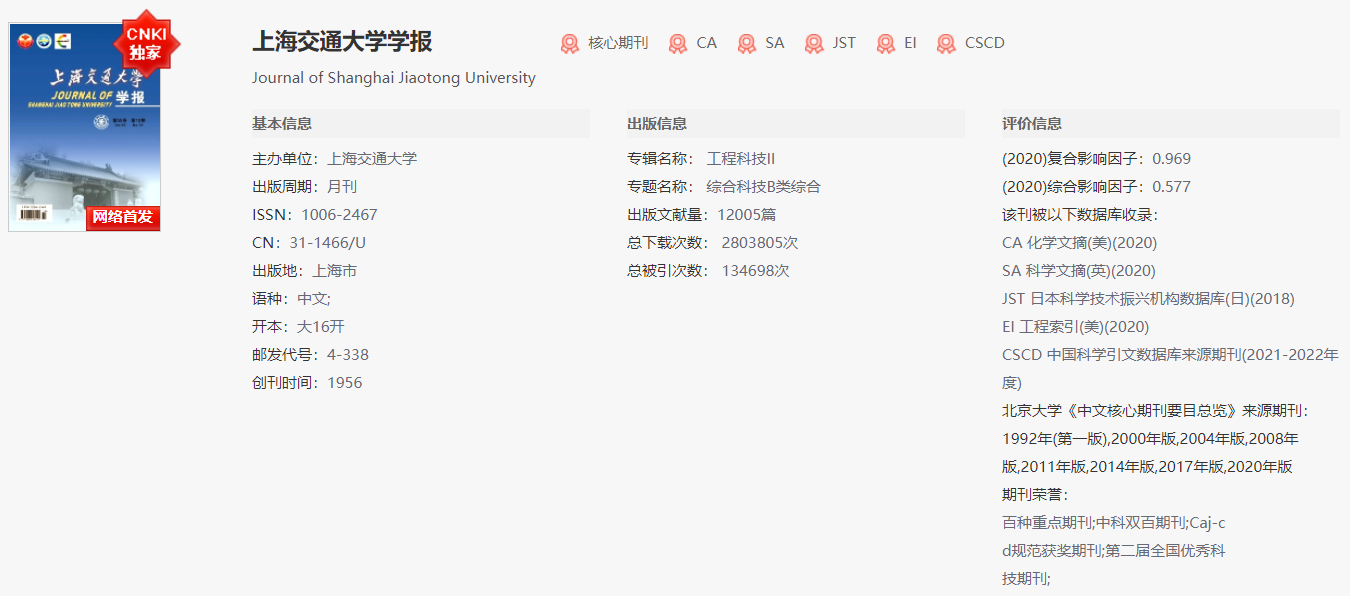Click the JST 日本科学技术振兴机构数据库 entry
Viewport: 1350px width, 596px height.
tap(1148, 299)
